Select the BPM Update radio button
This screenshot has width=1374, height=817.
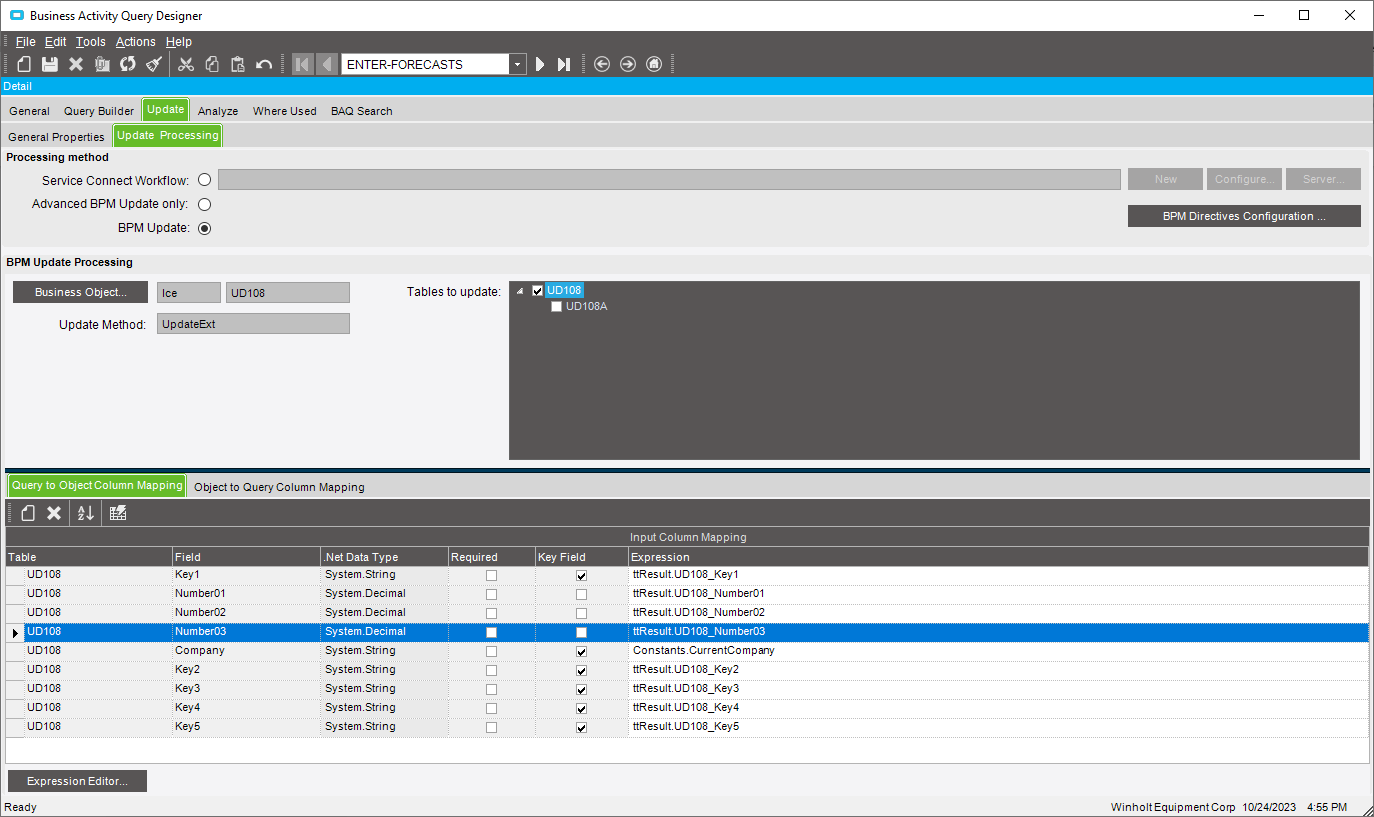tap(204, 228)
